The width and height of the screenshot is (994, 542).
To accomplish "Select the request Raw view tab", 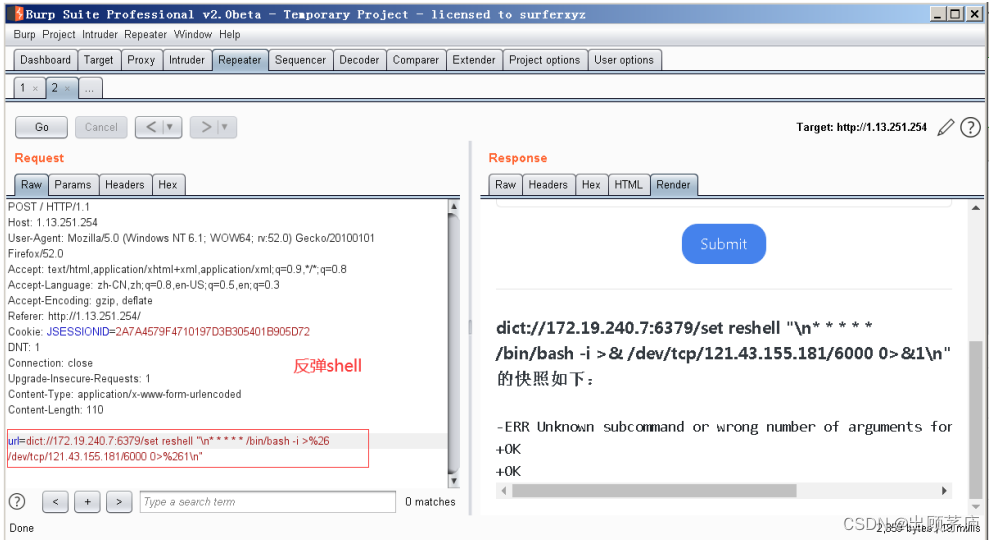I will [31, 184].
